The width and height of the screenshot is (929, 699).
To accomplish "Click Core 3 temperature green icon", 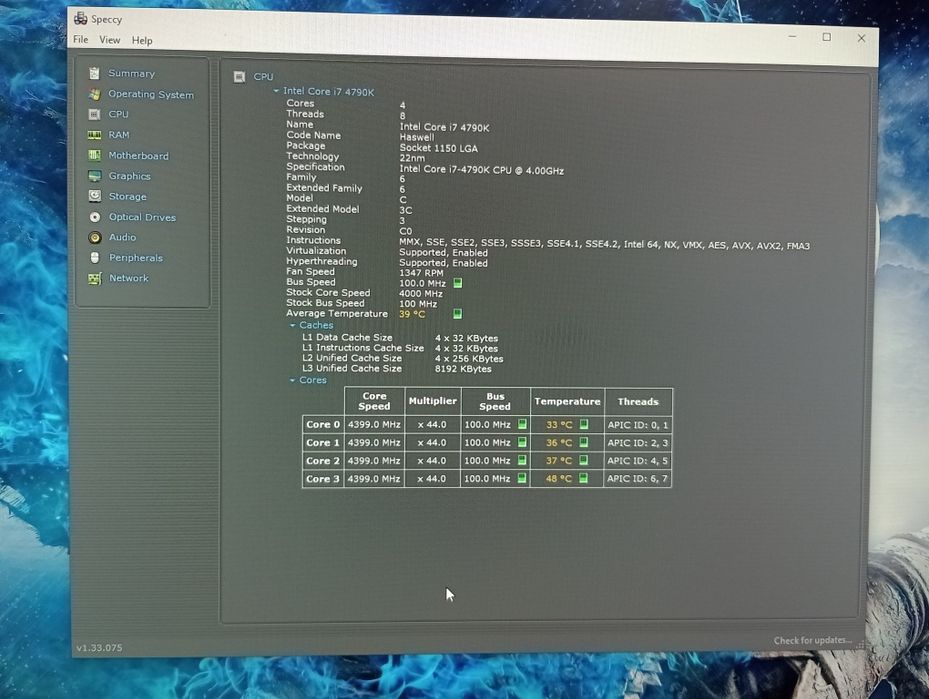I will coord(584,478).
